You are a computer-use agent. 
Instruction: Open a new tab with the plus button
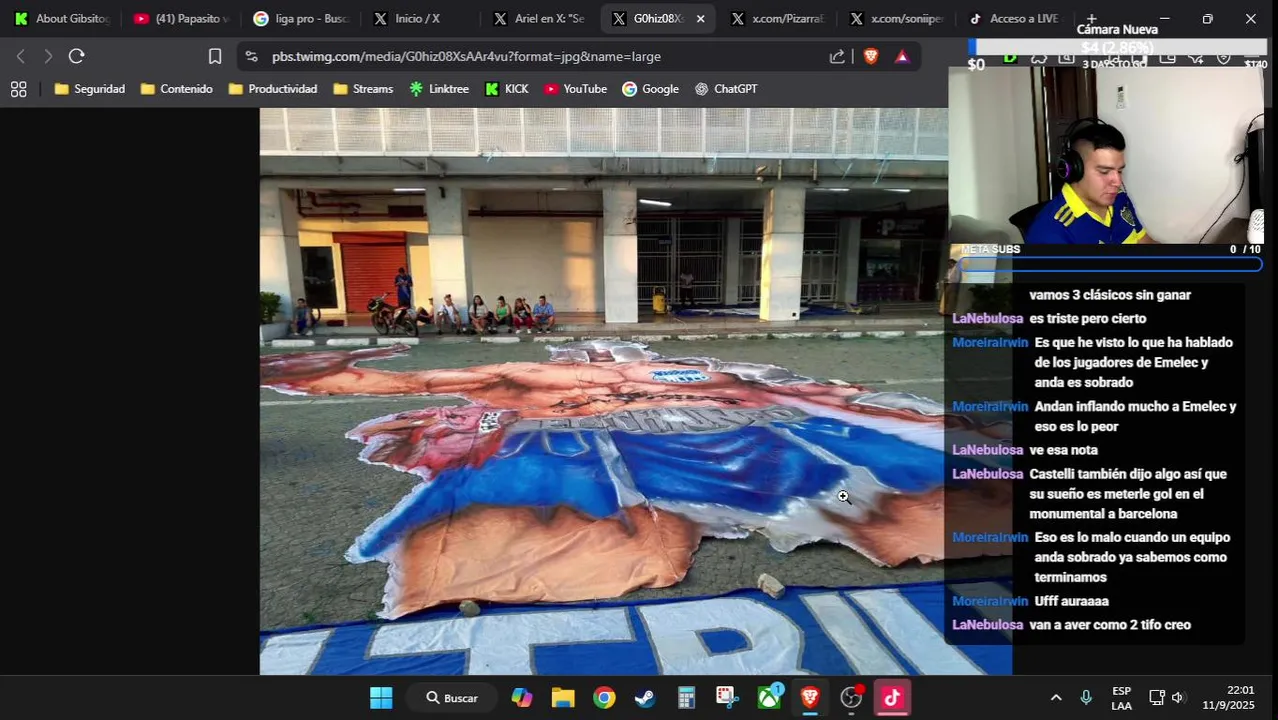coord(1091,18)
